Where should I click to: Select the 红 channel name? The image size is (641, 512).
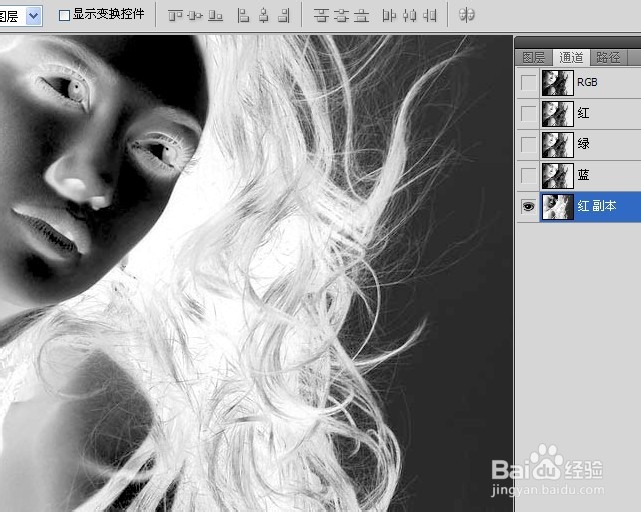[583, 113]
